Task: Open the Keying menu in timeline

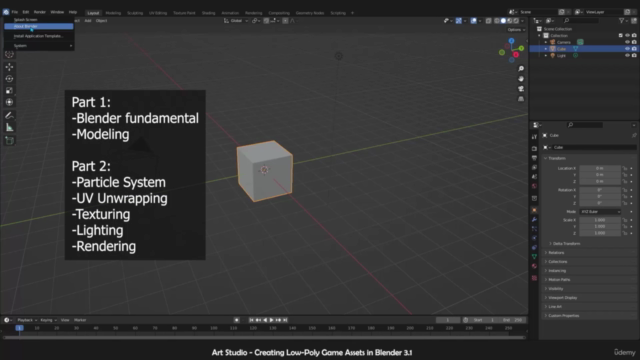Action: tap(48, 320)
